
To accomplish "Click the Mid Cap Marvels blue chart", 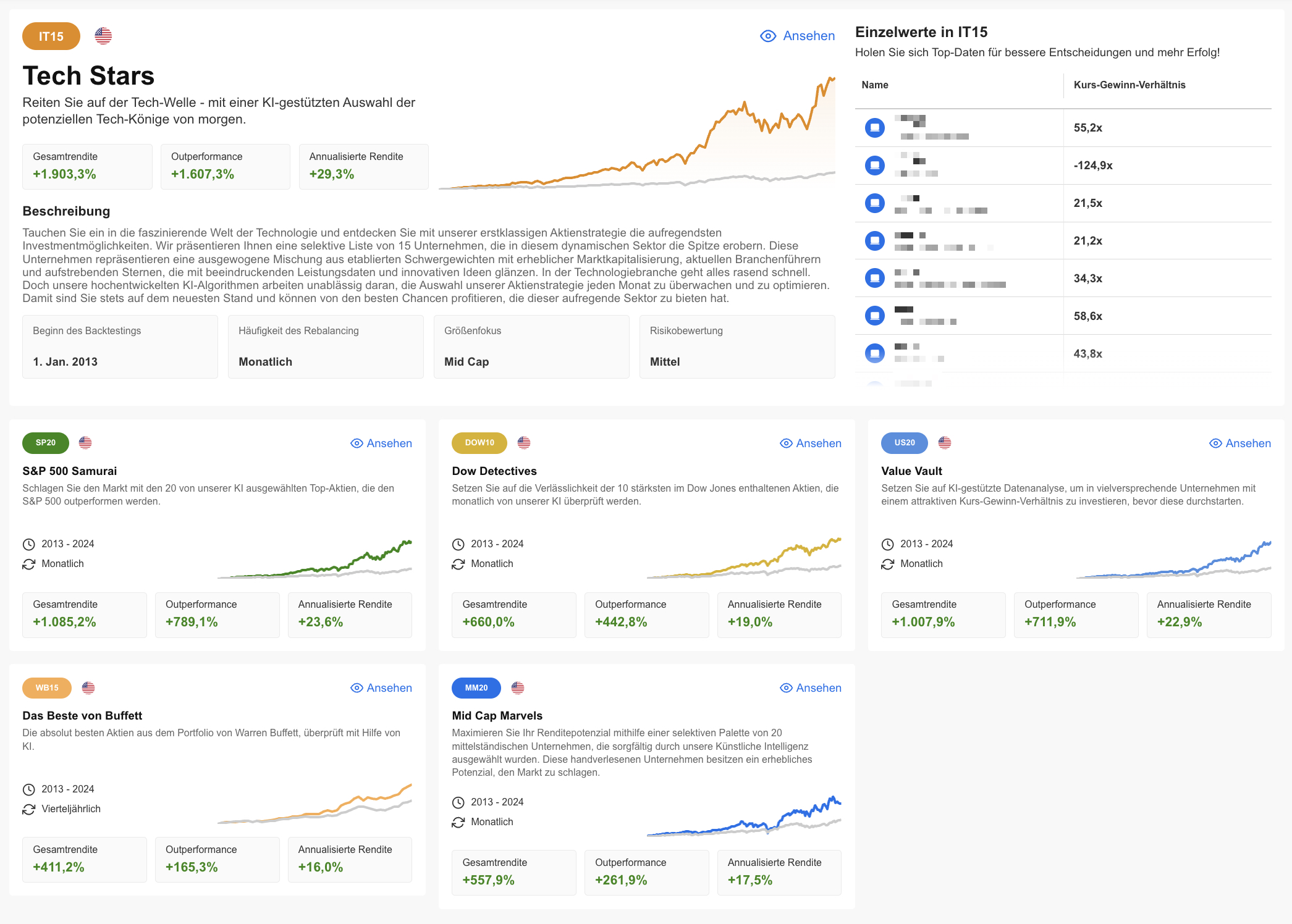I will pyautogui.click(x=744, y=817).
